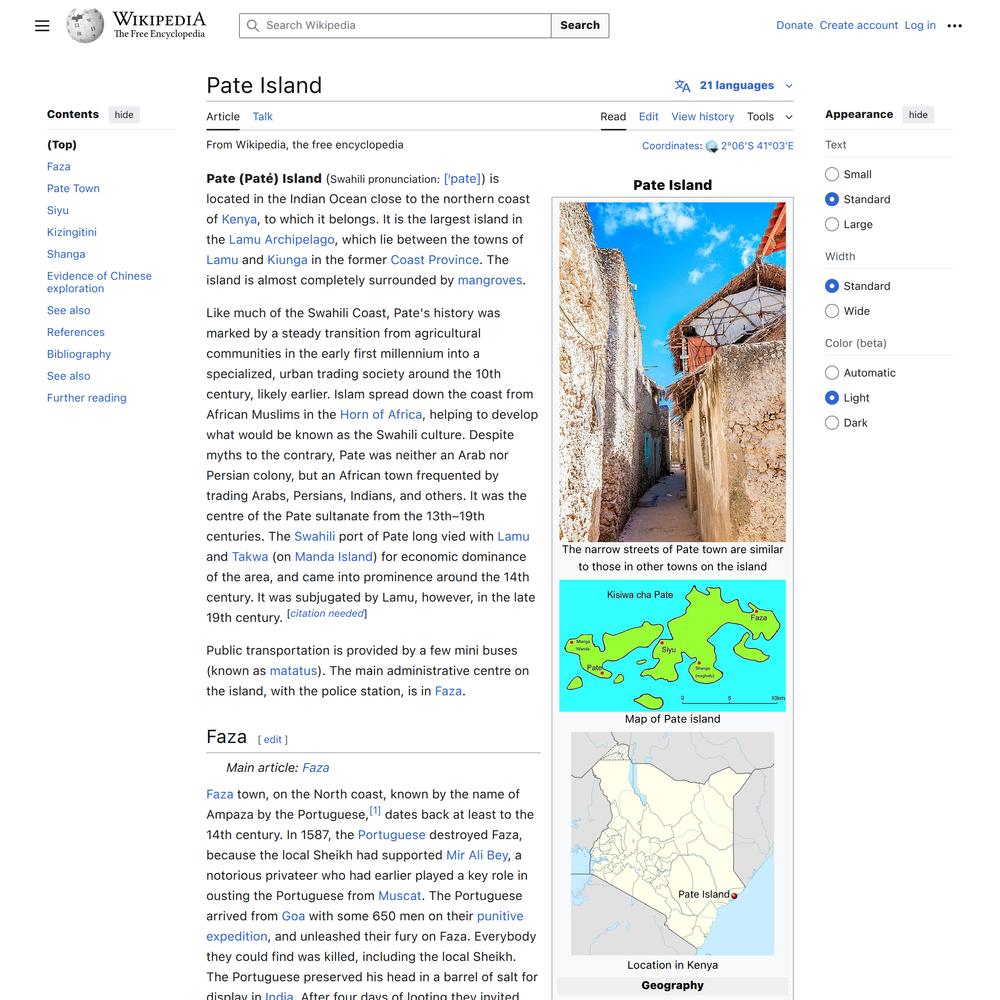Click the ['pate] pronunciation link
This screenshot has width=1000, height=1000.
point(464,179)
